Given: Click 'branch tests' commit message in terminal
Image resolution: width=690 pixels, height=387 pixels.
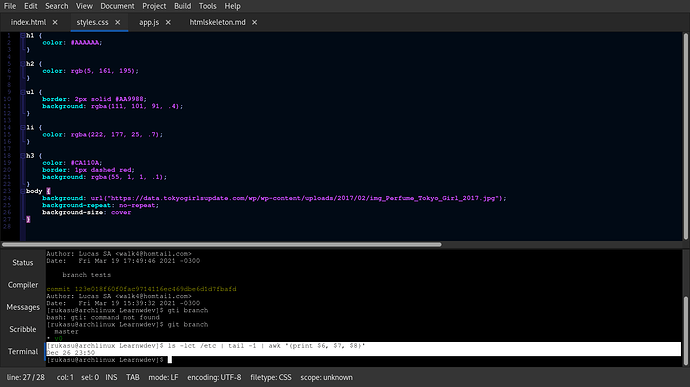Looking at the screenshot, I should 87,275.
